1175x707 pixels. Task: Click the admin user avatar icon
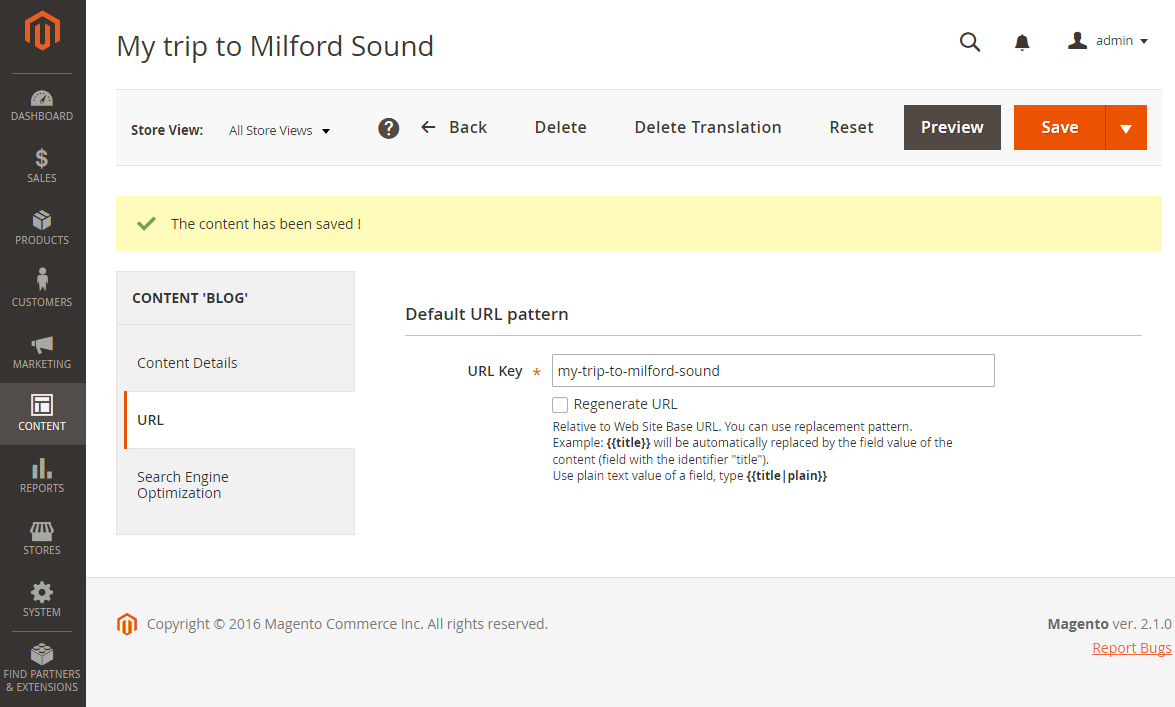(x=1078, y=40)
